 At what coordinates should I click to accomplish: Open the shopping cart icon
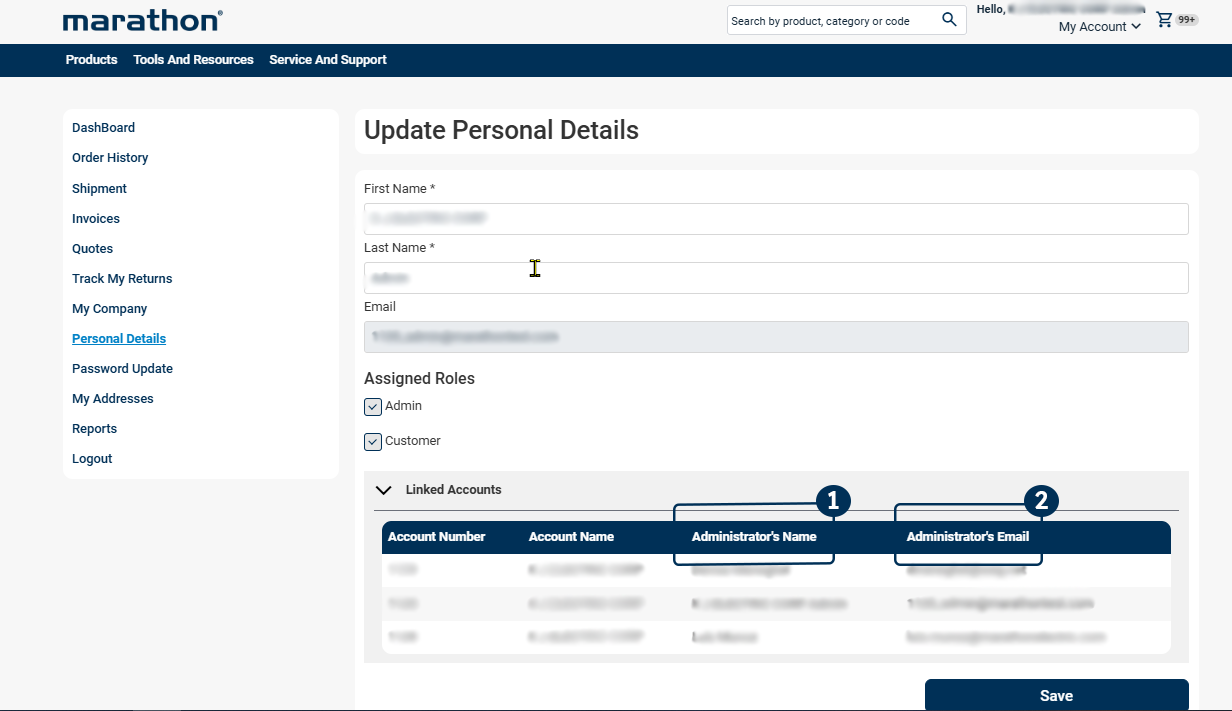click(1164, 20)
